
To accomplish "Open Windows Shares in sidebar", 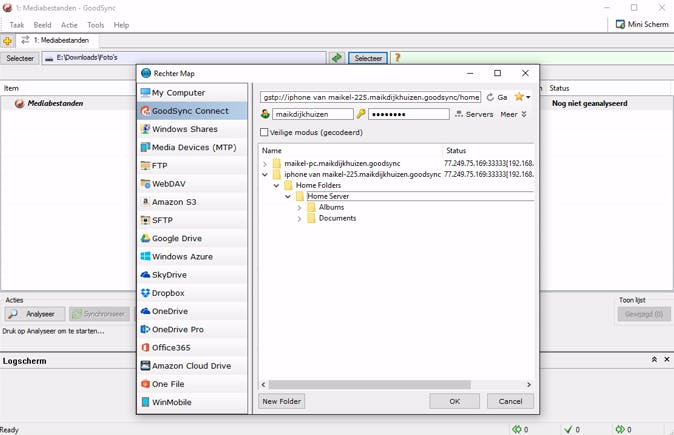I will pos(193,129).
